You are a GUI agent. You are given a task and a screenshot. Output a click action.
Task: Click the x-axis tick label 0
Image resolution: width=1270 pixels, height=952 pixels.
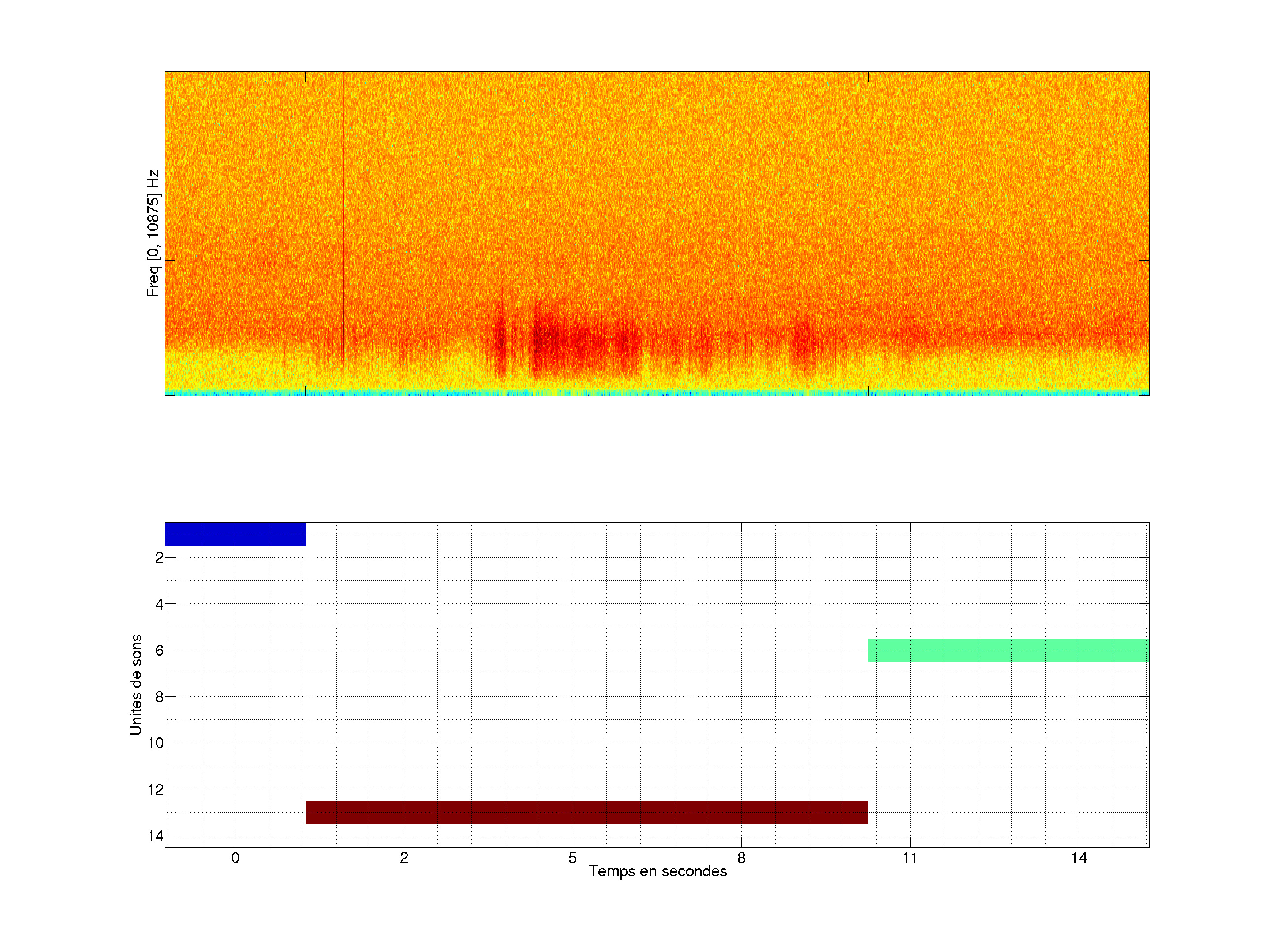pyautogui.click(x=235, y=858)
